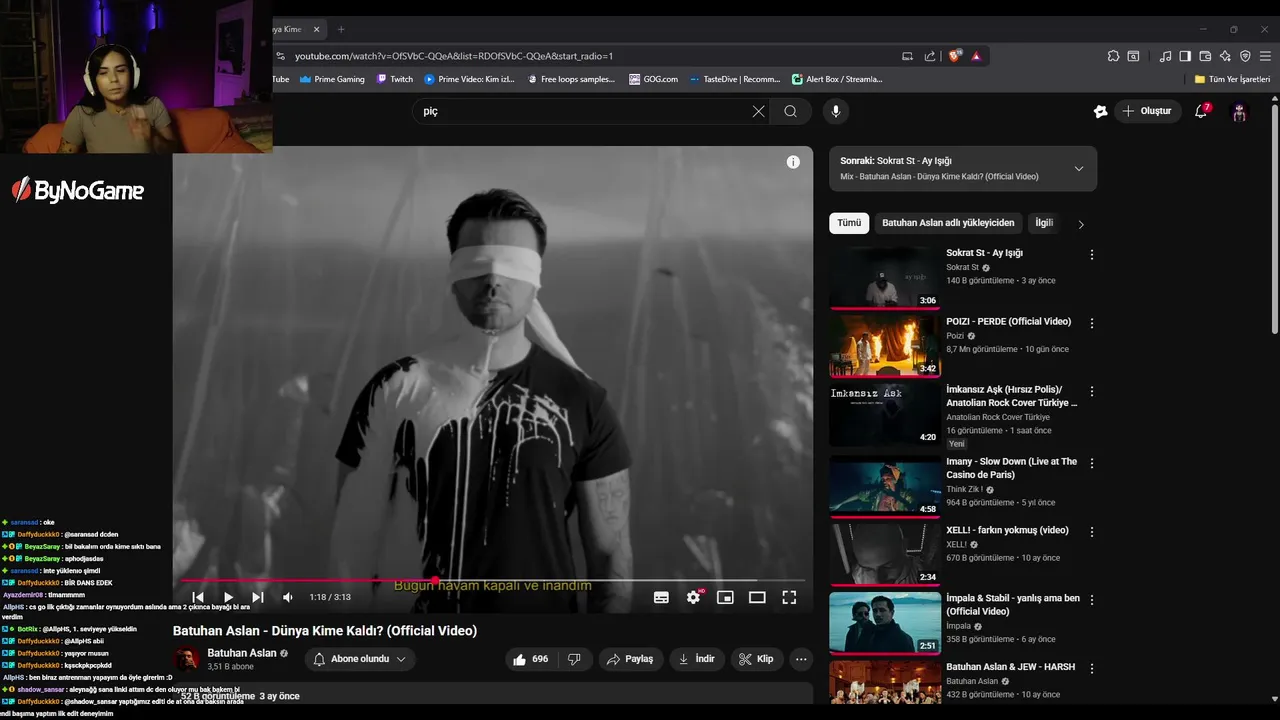The image size is (1280, 720).
Task: Like the video with 696 likes
Action: [x=531, y=659]
